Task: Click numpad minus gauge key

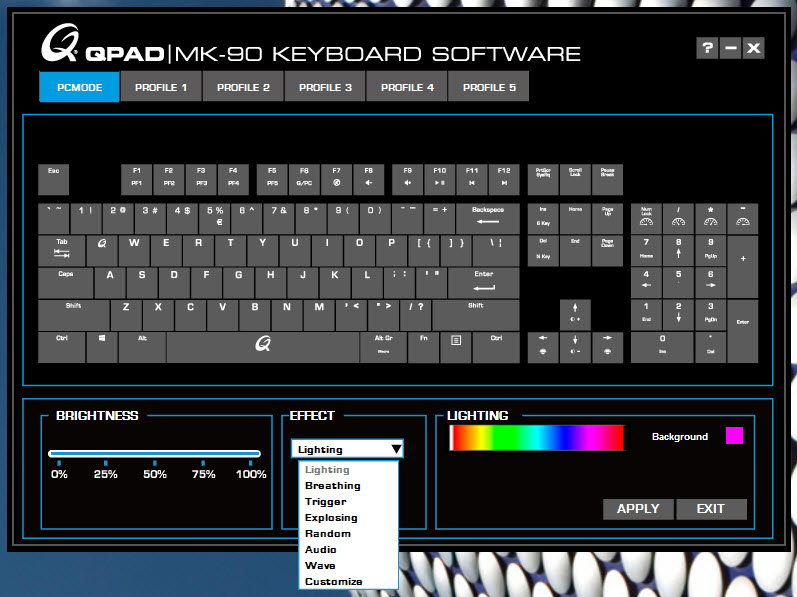Action: [743, 218]
